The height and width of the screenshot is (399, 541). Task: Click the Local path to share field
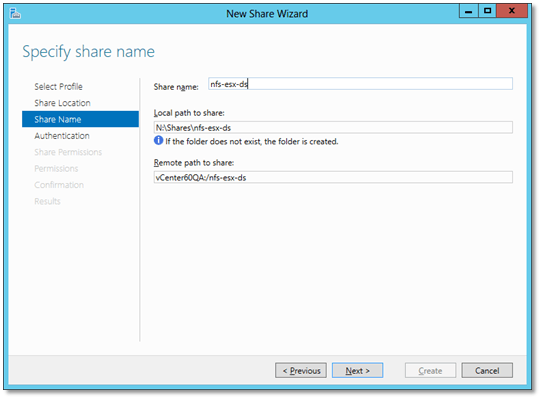(x=333, y=127)
